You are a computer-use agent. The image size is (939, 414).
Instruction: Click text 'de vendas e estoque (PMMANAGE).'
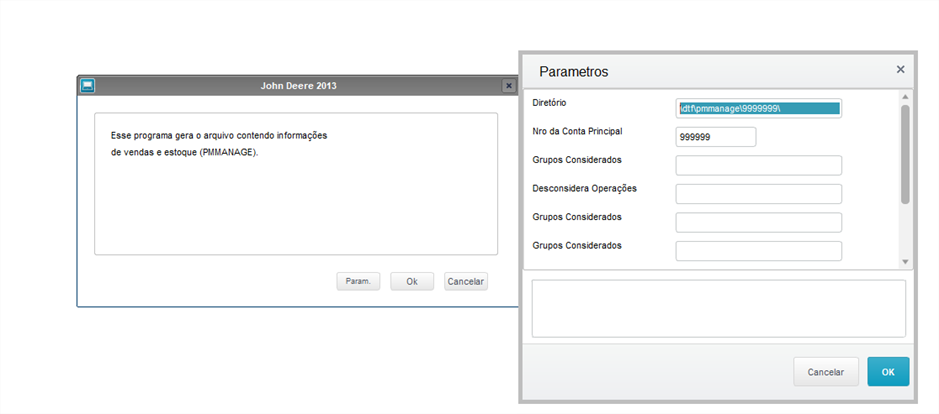click(185, 152)
